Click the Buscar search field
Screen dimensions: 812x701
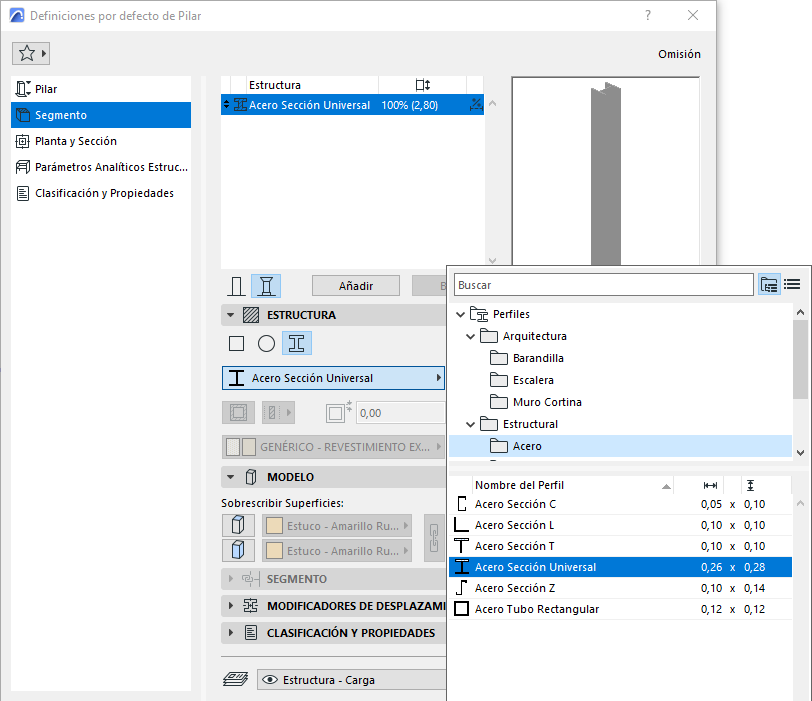tap(604, 285)
